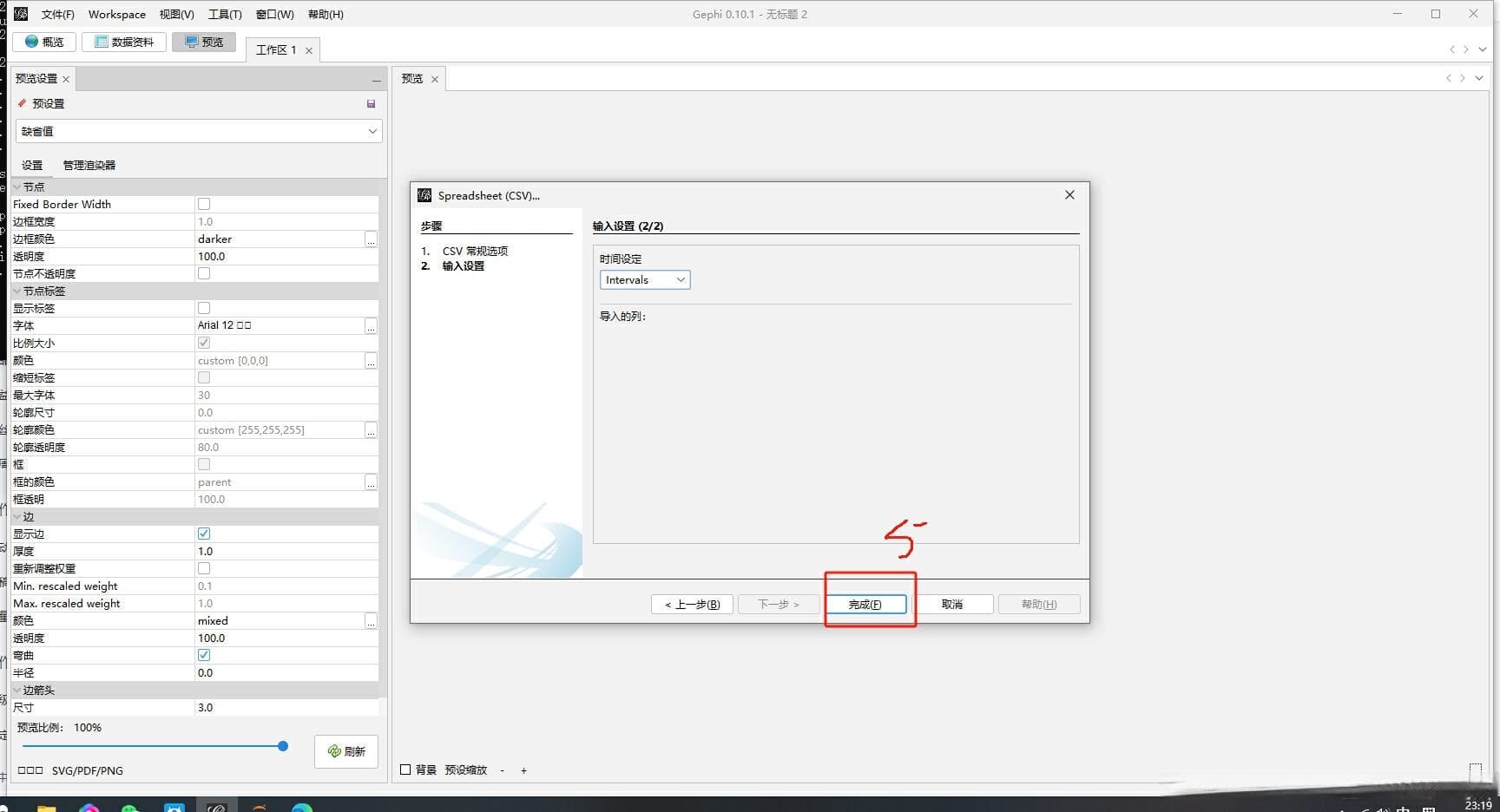
Task: Collapse the 节点标签 section
Action: [x=17, y=291]
